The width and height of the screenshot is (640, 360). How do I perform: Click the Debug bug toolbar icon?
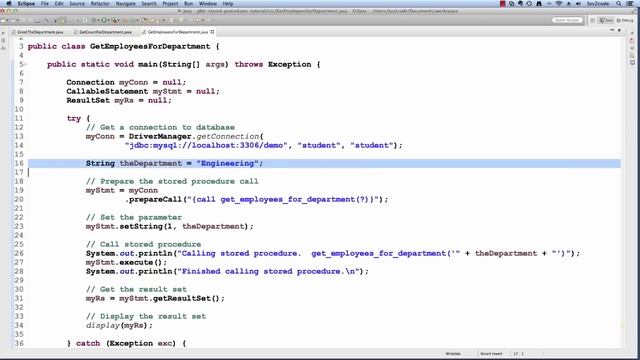tap(94, 20)
